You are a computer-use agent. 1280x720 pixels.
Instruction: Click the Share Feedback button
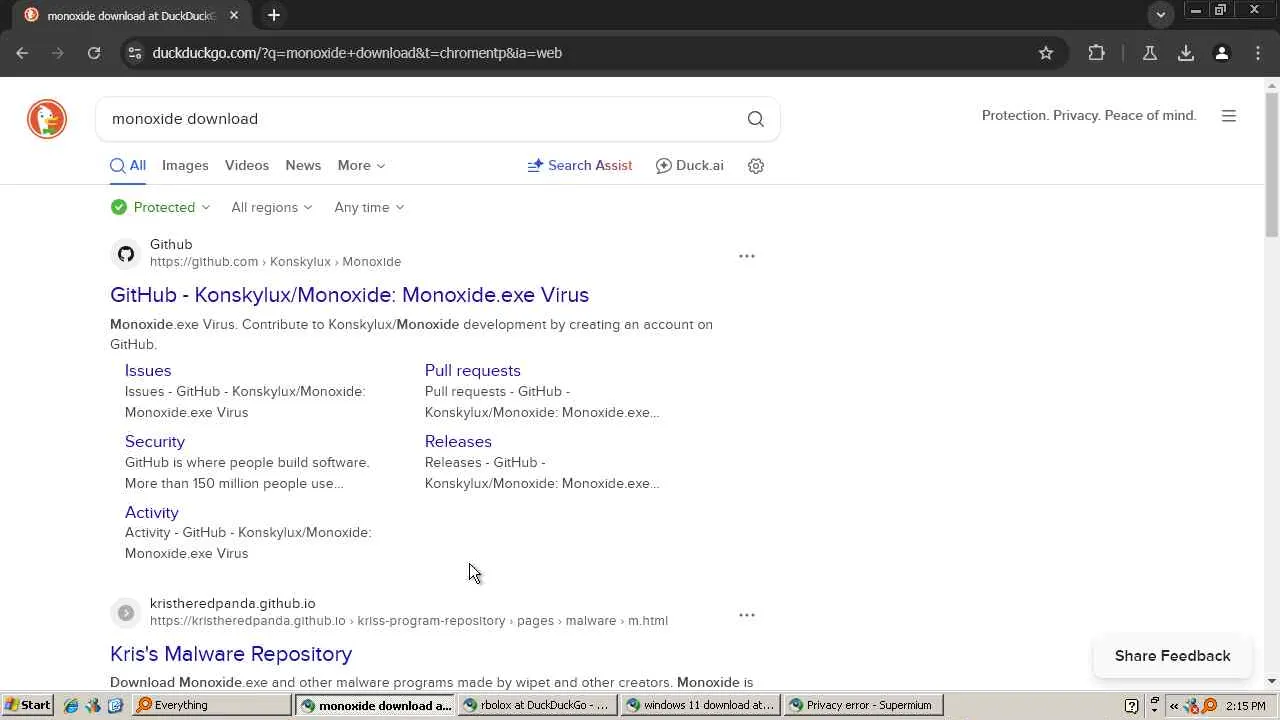pos(1173,656)
